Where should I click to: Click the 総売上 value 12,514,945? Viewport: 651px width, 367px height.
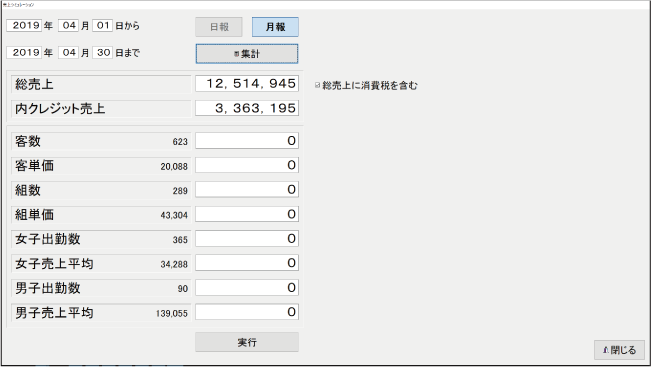coord(247,84)
